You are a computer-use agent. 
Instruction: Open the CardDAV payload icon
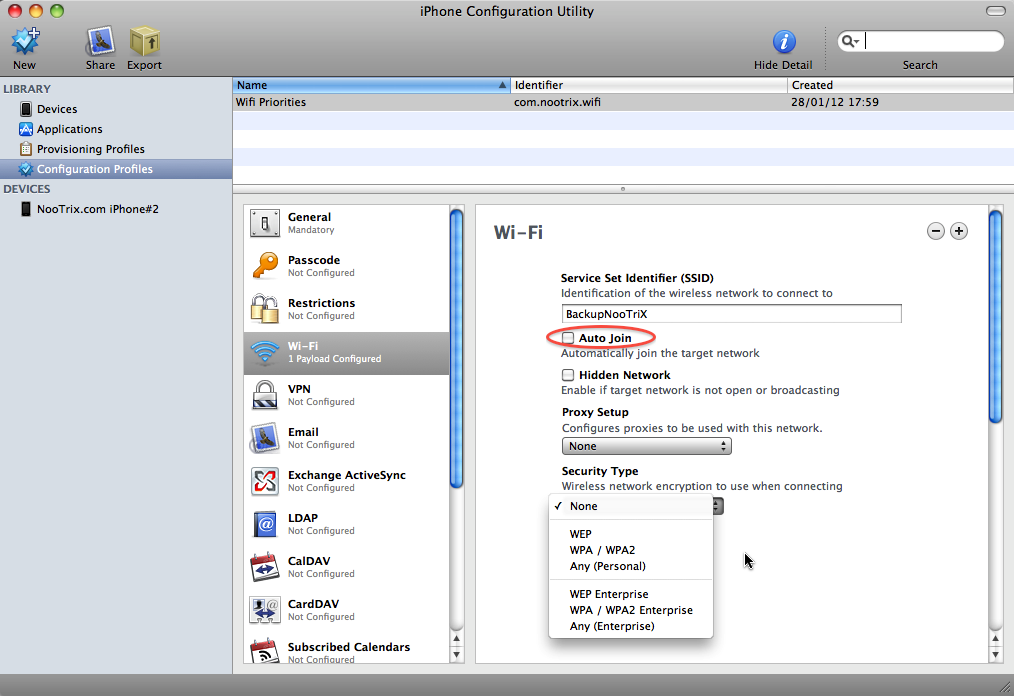pyautogui.click(x=264, y=610)
